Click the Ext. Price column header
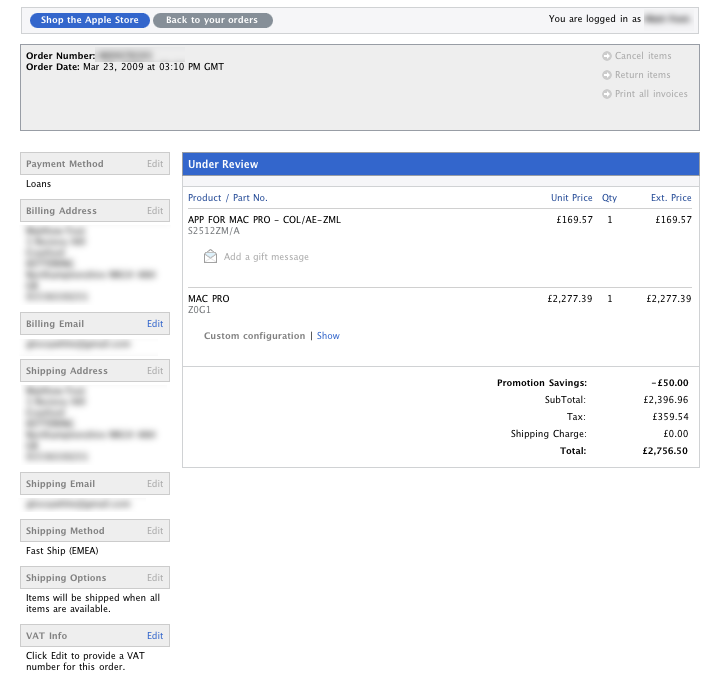This screenshot has width=716, height=693. (x=671, y=198)
